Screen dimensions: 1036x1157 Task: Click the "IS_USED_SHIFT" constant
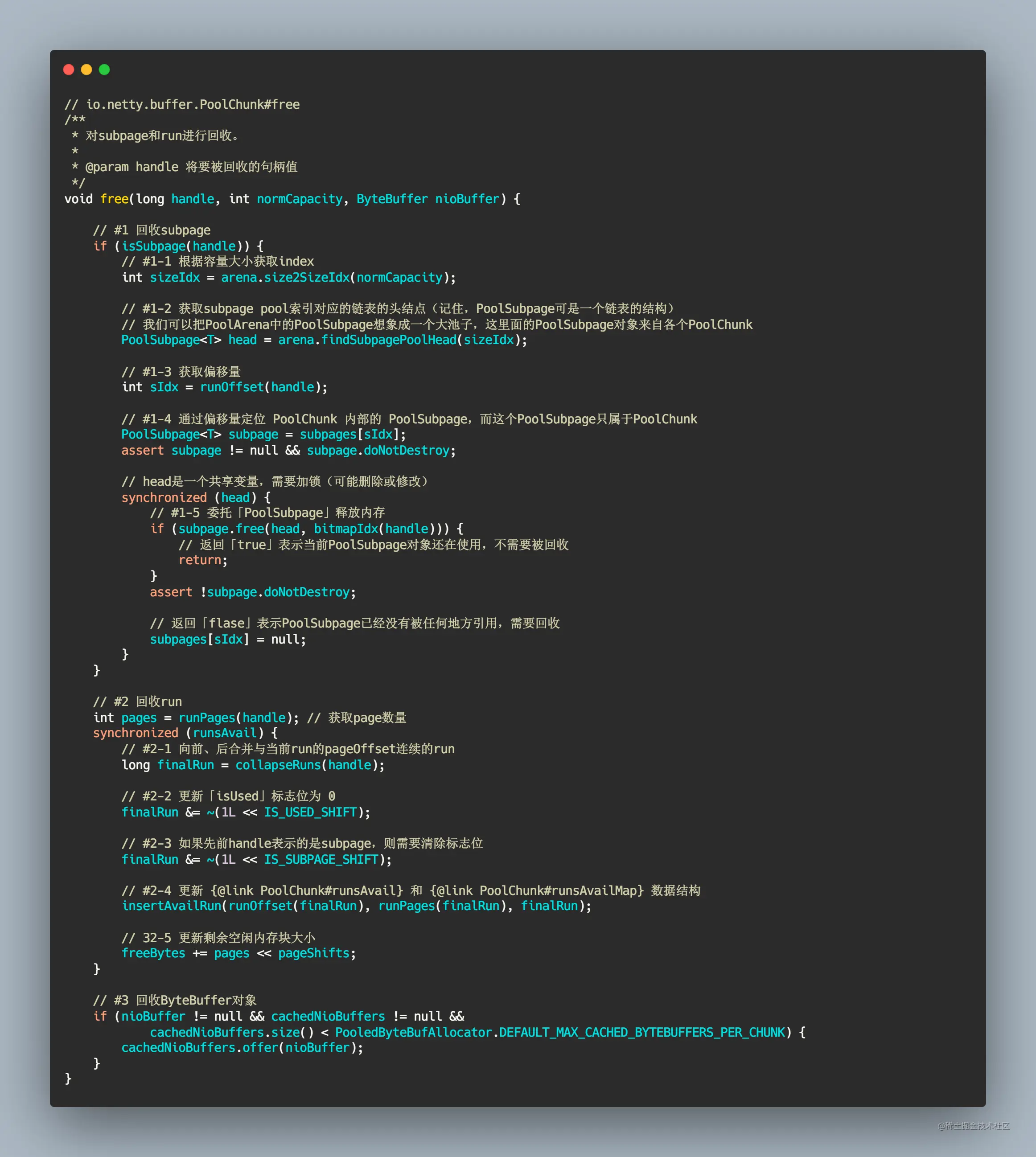pos(310,812)
